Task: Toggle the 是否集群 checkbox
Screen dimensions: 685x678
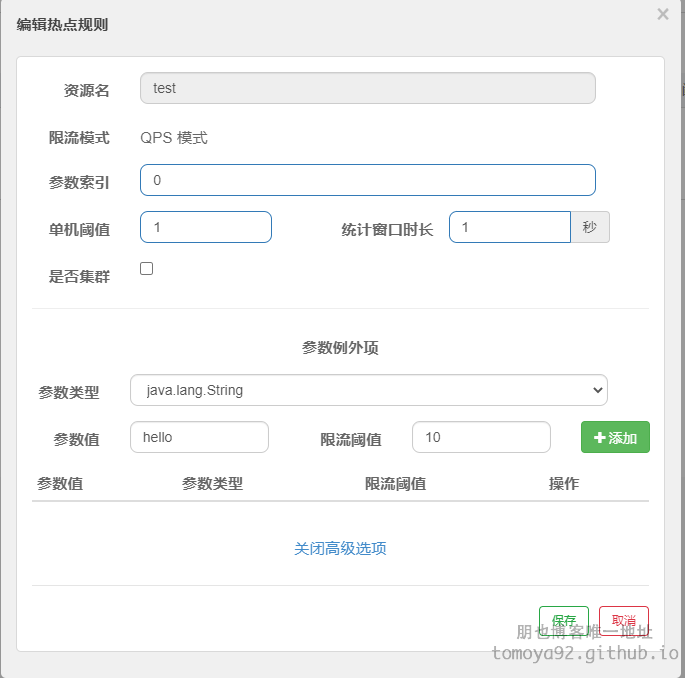Action: 146,268
